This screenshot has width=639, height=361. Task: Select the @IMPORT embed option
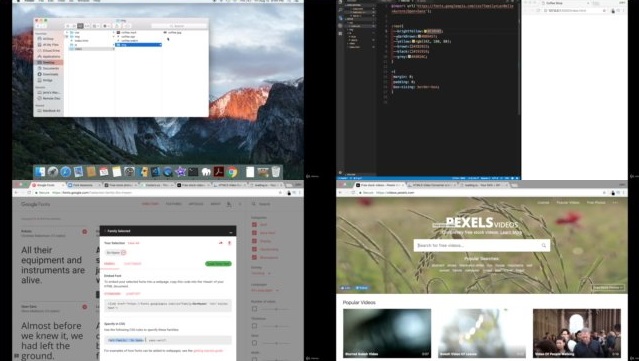point(133,293)
